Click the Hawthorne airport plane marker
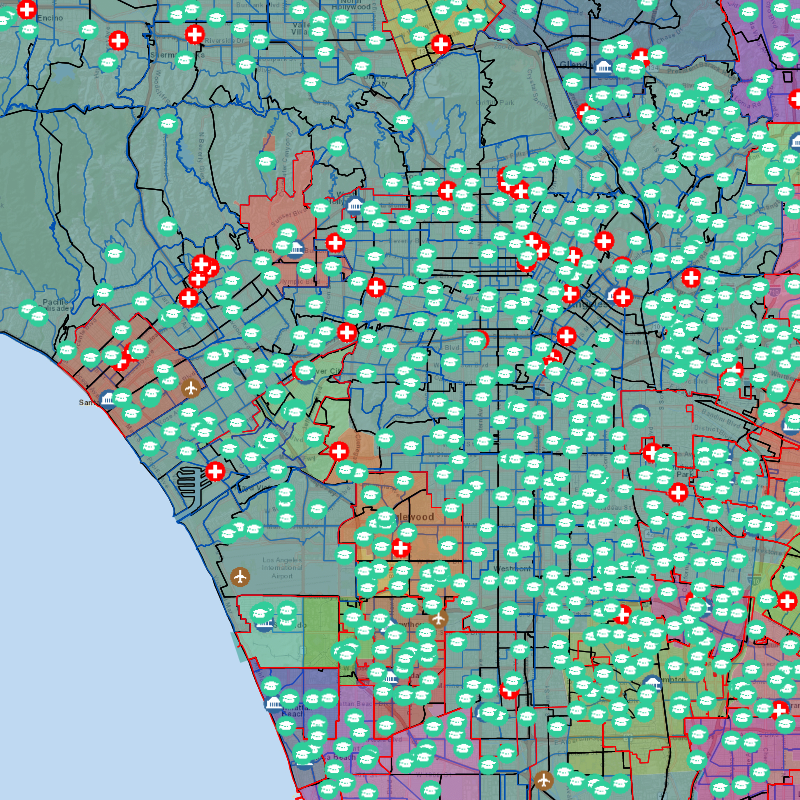Image resolution: width=800 pixels, height=800 pixels. tap(438, 619)
